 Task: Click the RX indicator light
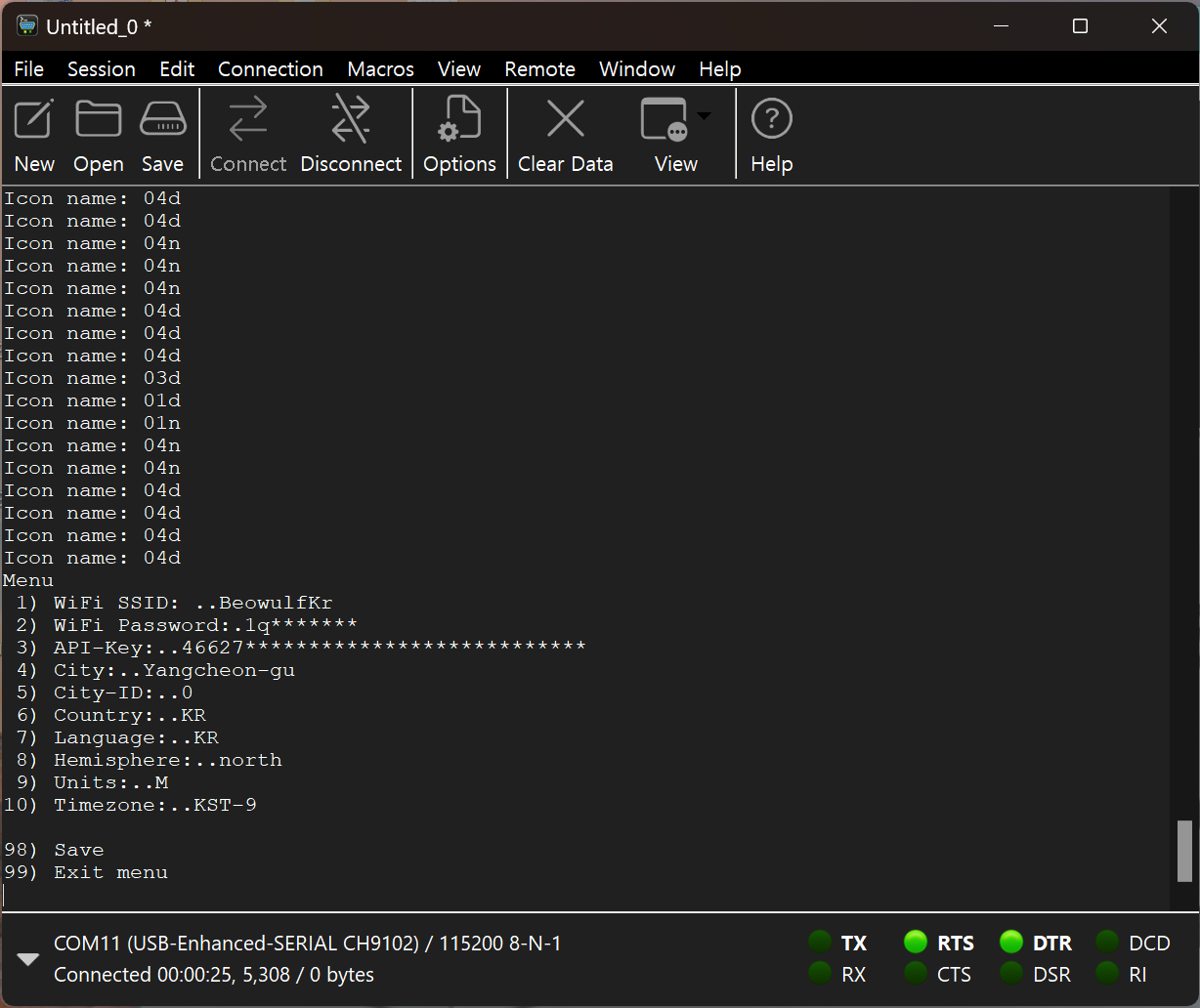click(819, 974)
